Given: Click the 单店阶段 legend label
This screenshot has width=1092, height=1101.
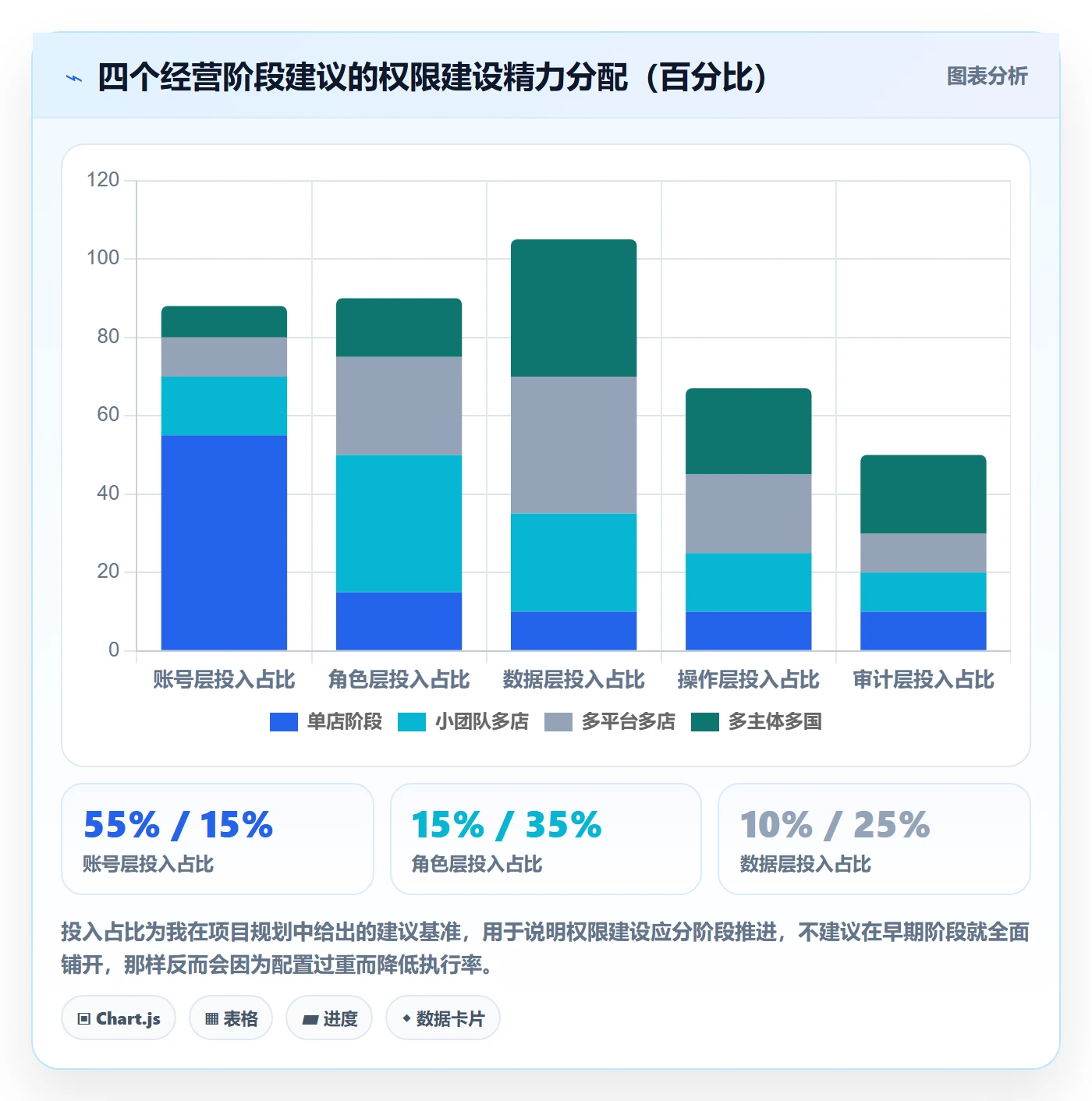Looking at the screenshot, I should coord(344,722).
